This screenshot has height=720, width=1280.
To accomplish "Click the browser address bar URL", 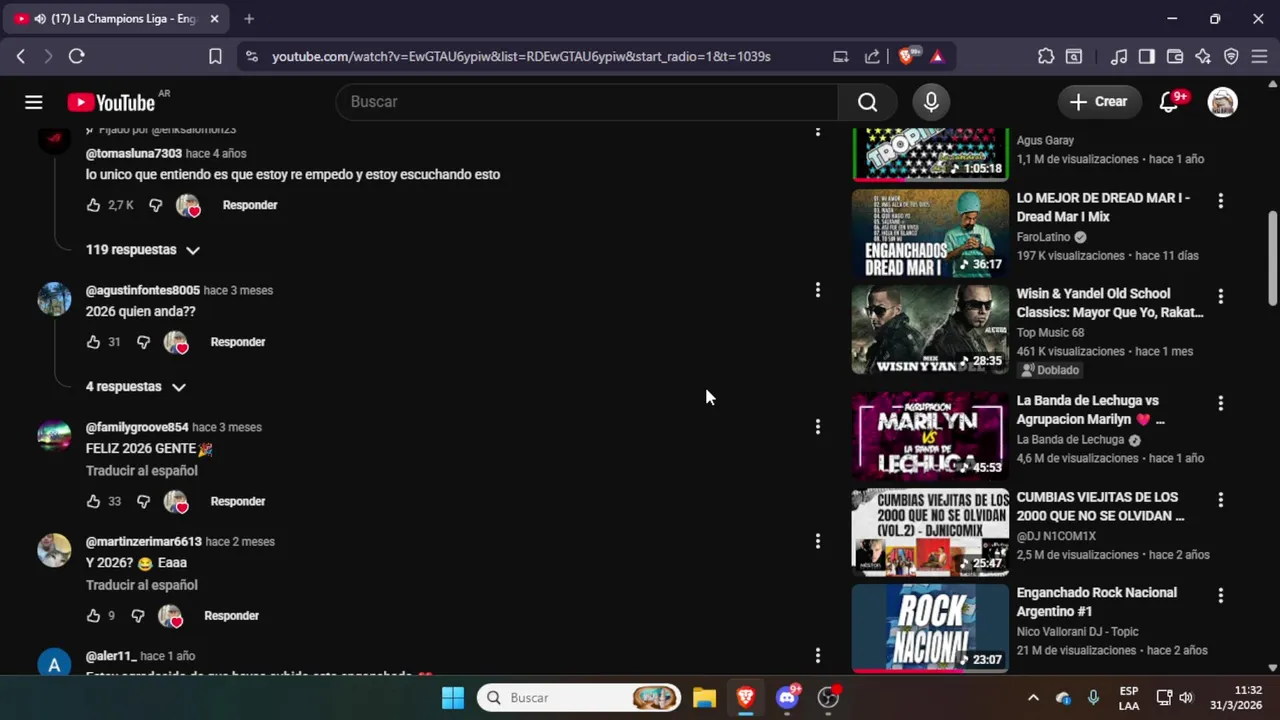I will 521,57.
